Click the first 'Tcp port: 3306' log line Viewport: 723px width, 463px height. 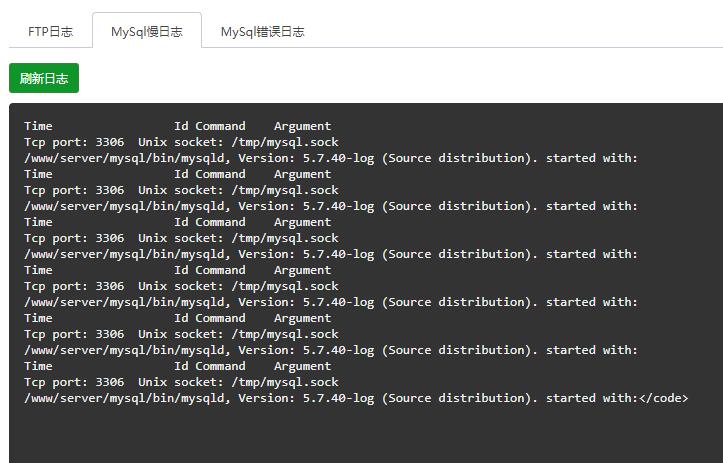[x=181, y=142]
